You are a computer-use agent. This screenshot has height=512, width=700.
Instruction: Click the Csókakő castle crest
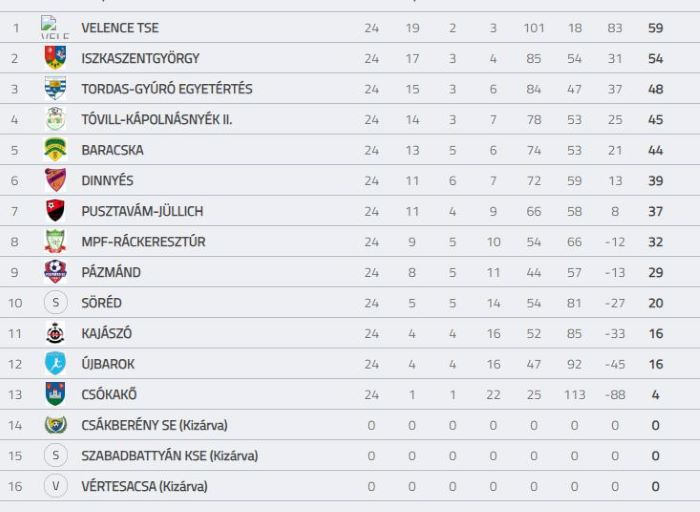coord(55,394)
